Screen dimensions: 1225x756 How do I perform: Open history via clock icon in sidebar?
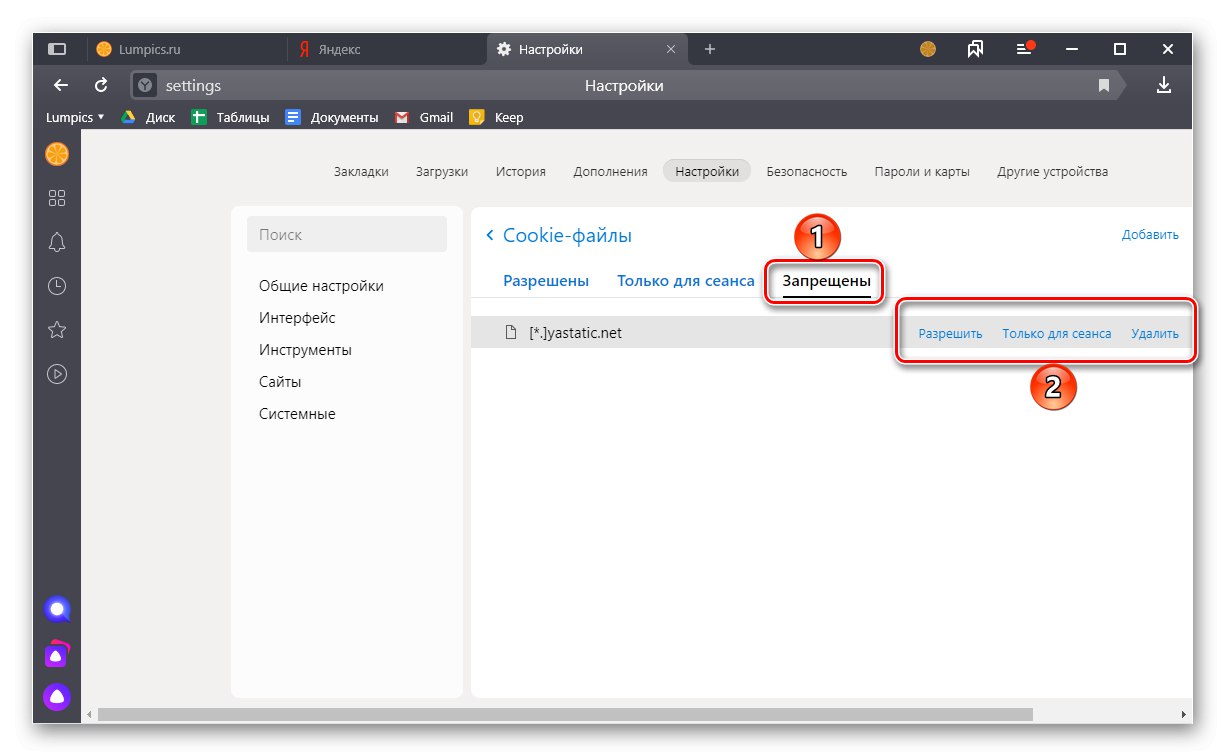point(56,286)
